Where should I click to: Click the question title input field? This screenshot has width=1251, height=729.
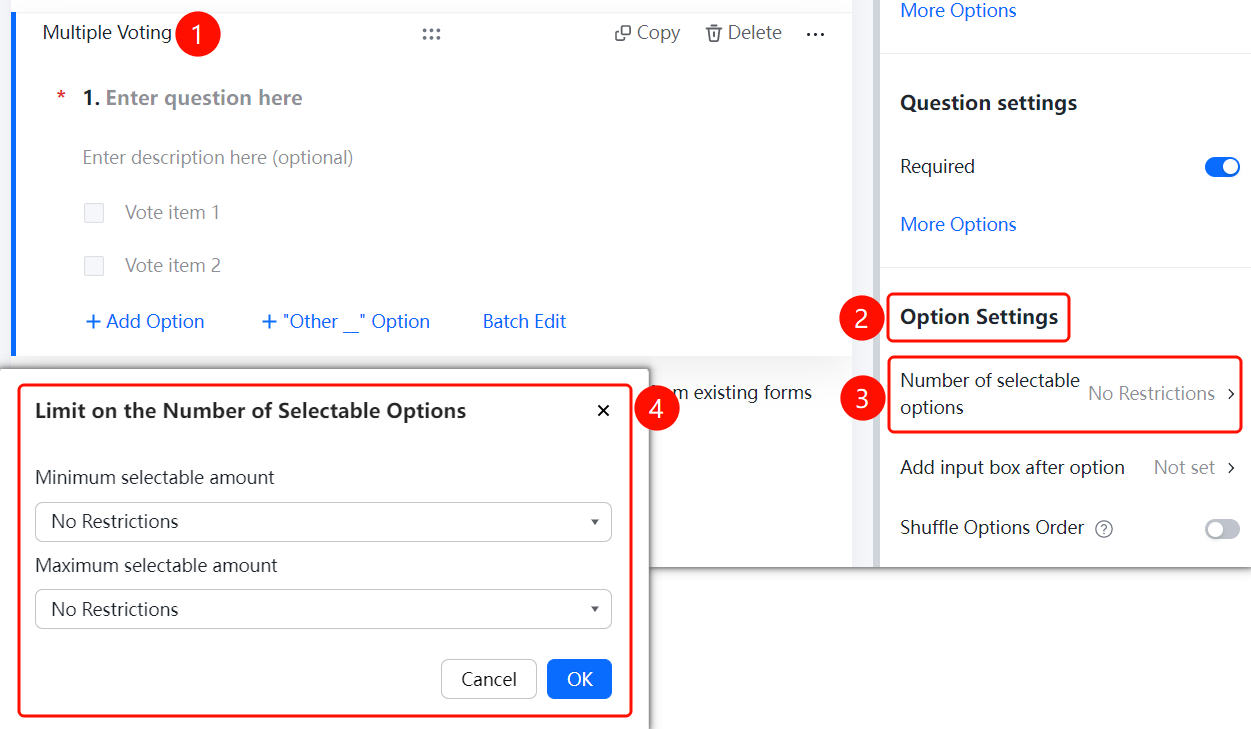[204, 98]
